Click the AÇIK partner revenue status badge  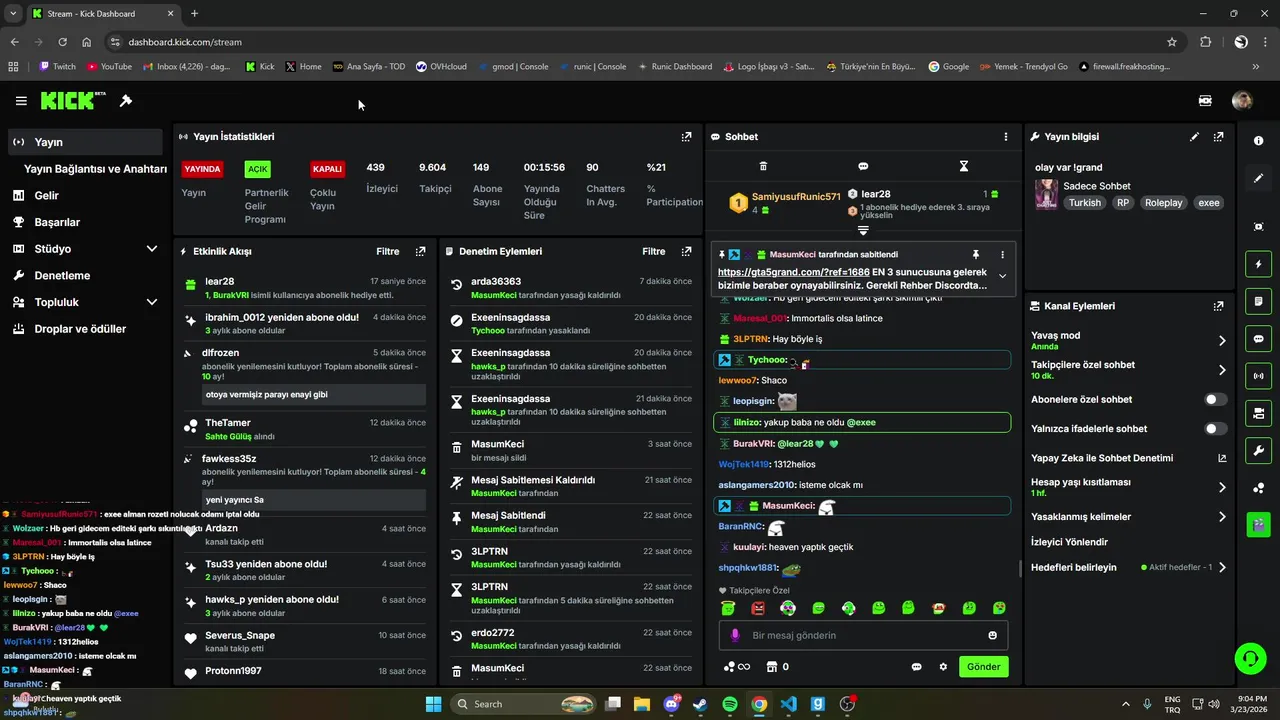[x=258, y=169]
